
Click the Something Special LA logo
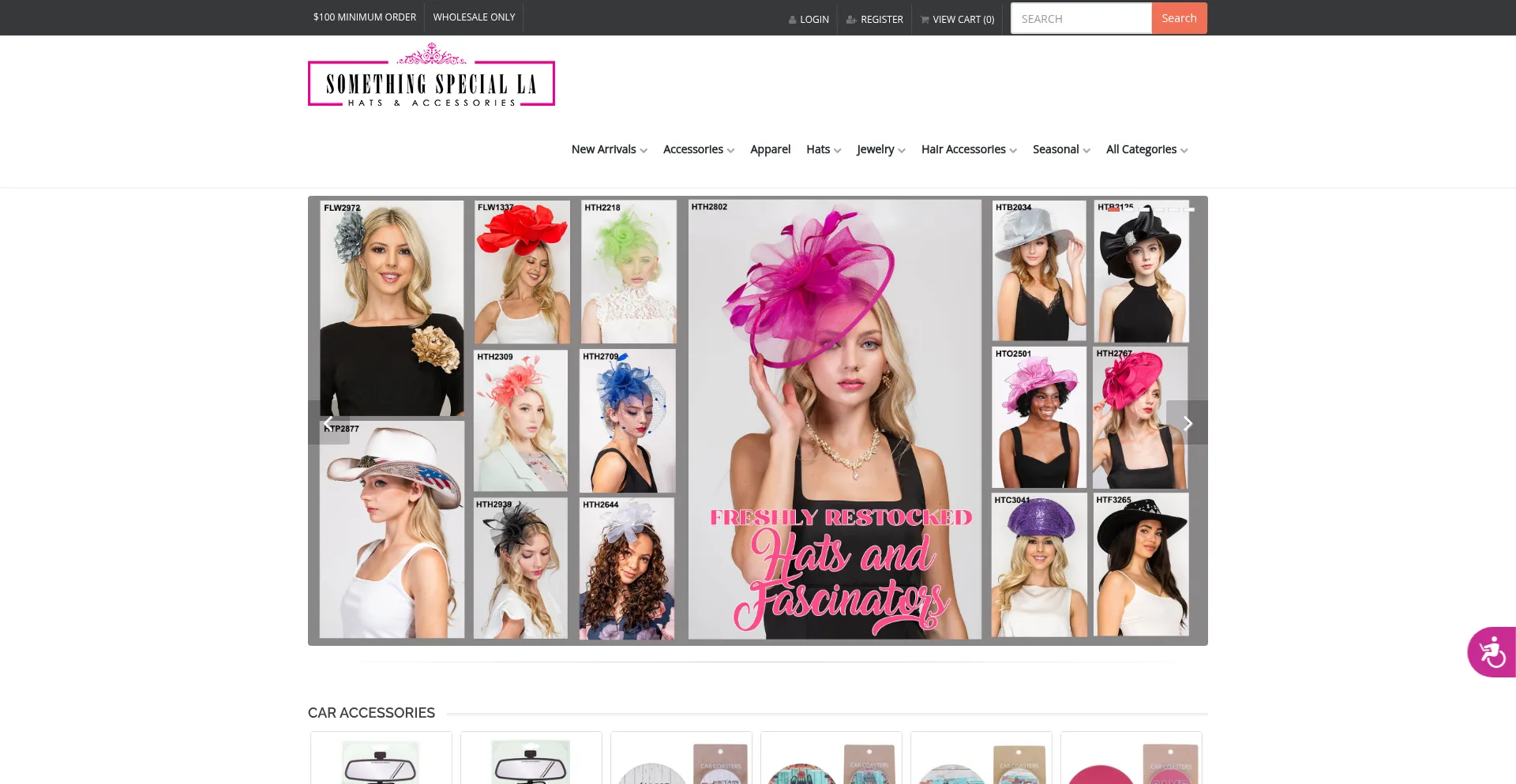(x=431, y=76)
